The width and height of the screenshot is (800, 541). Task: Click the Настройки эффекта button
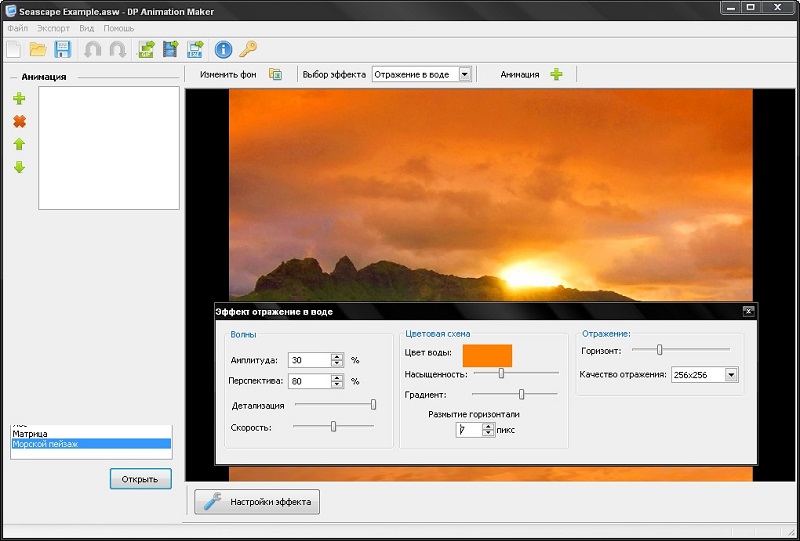[257, 502]
